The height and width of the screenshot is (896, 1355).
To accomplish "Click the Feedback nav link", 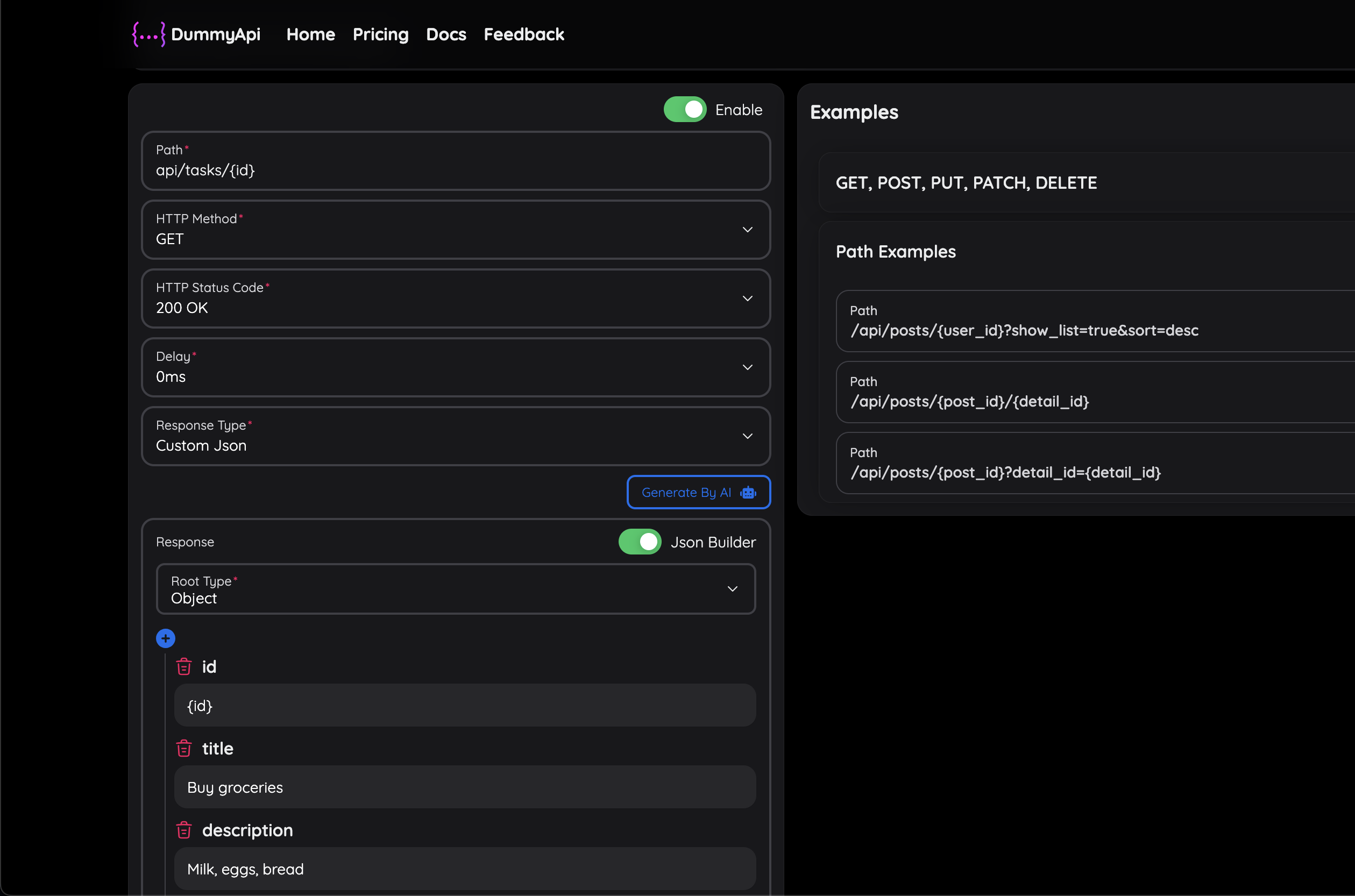I will pos(523,34).
